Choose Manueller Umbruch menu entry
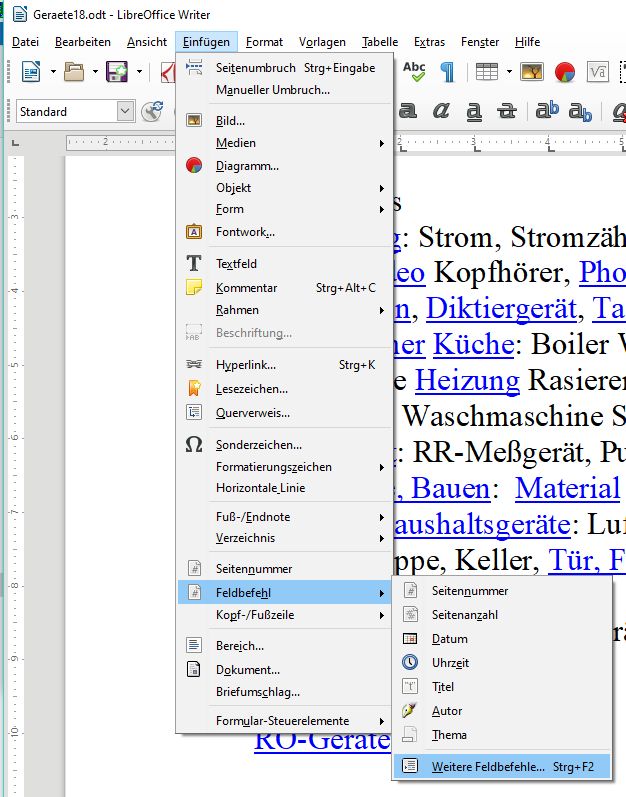Viewport: 626px width, 797px height. click(285, 90)
